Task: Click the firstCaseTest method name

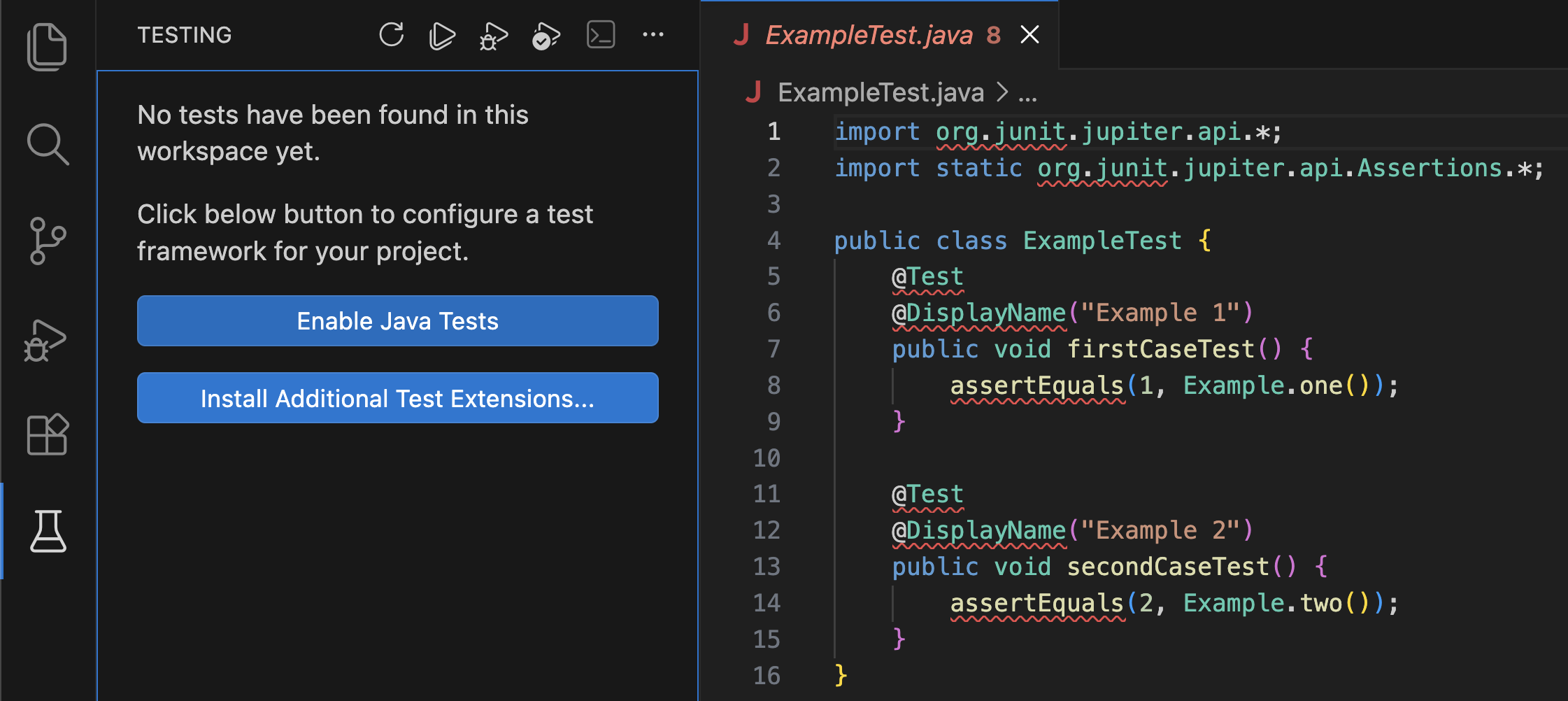Action: pyautogui.click(x=1161, y=349)
